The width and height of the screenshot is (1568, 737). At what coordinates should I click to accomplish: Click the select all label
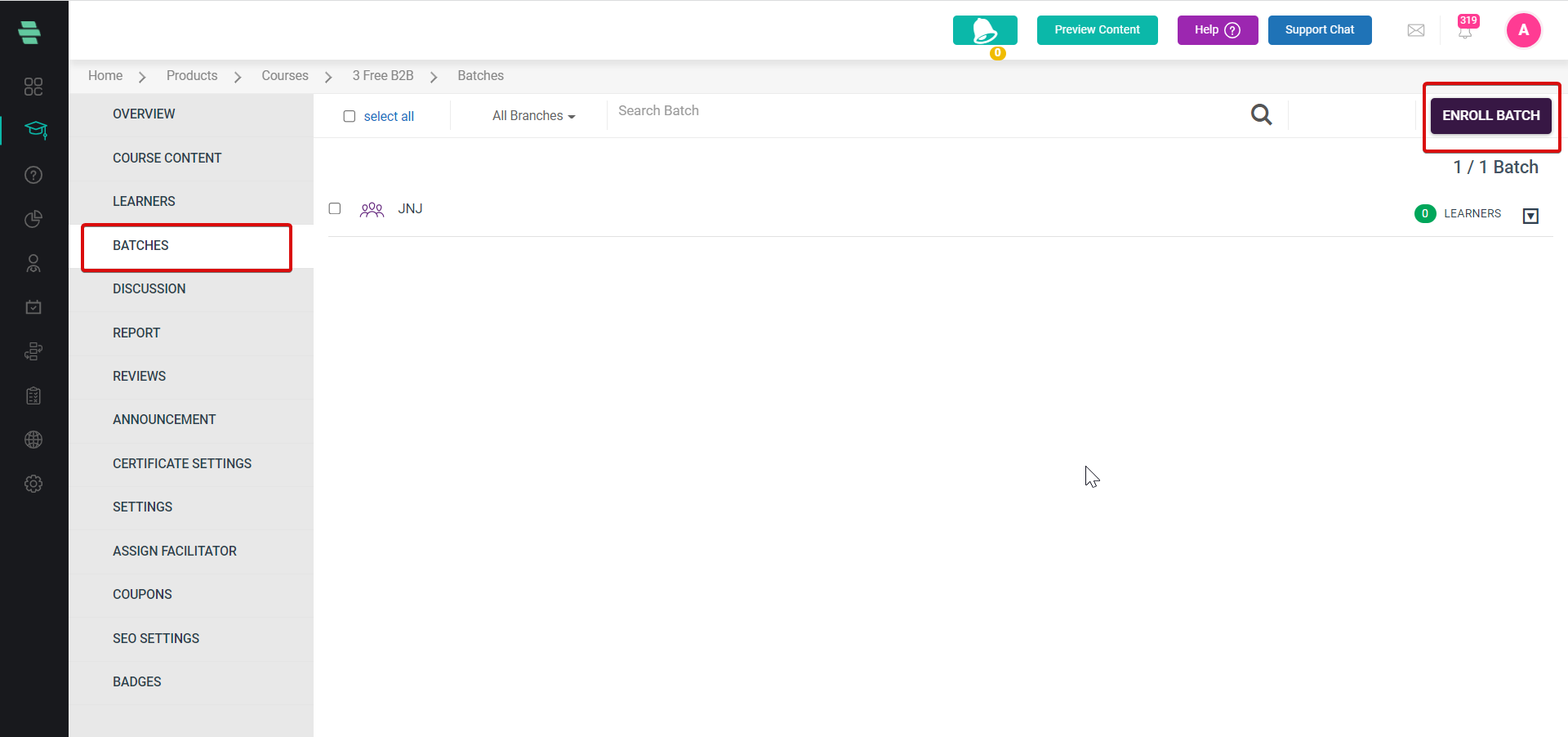click(x=389, y=117)
